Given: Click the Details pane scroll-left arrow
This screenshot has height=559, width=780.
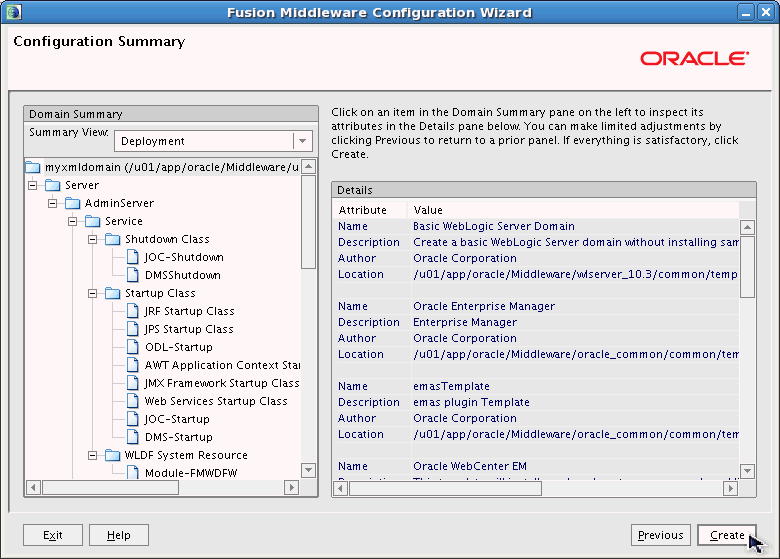Looking at the screenshot, I should pyautogui.click(x=340, y=488).
